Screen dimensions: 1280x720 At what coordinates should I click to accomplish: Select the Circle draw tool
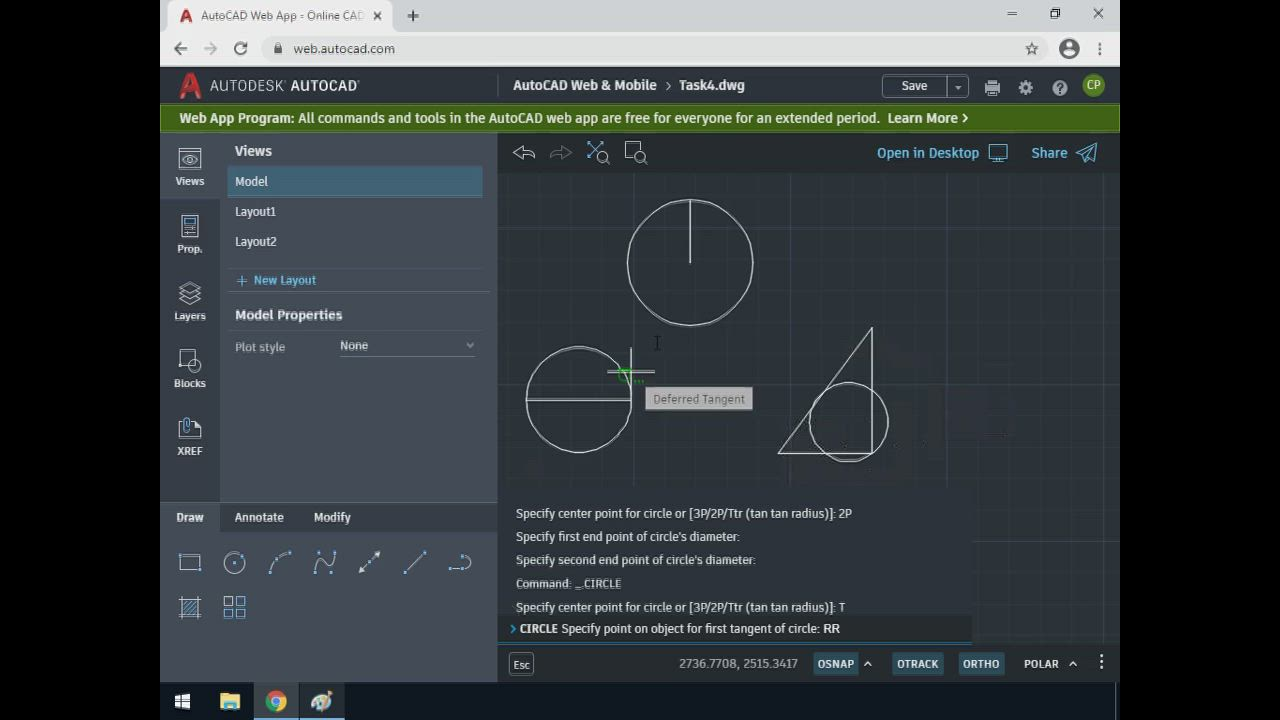tap(235, 563)
